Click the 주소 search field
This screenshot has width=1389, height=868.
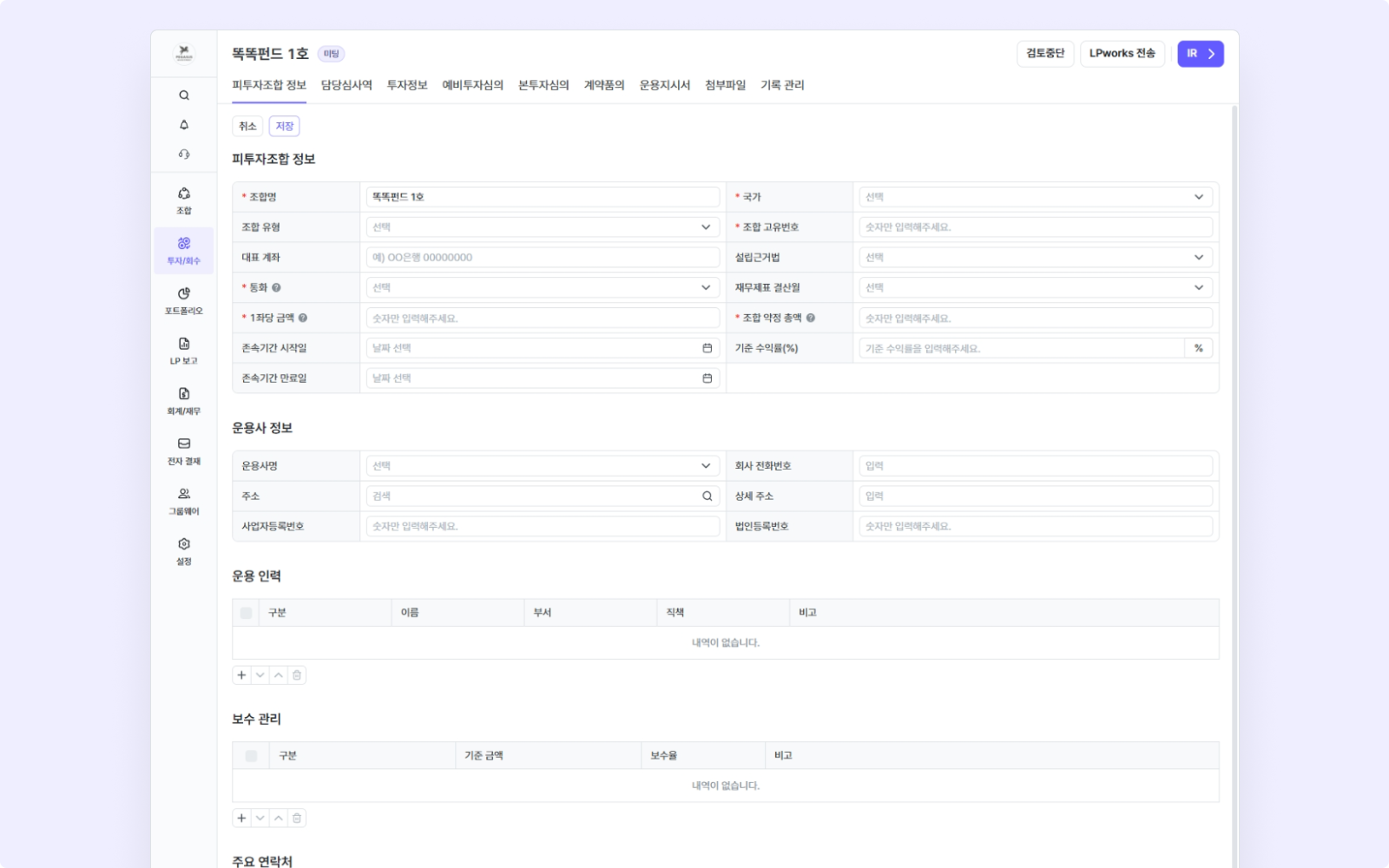[x=543, y=496]
